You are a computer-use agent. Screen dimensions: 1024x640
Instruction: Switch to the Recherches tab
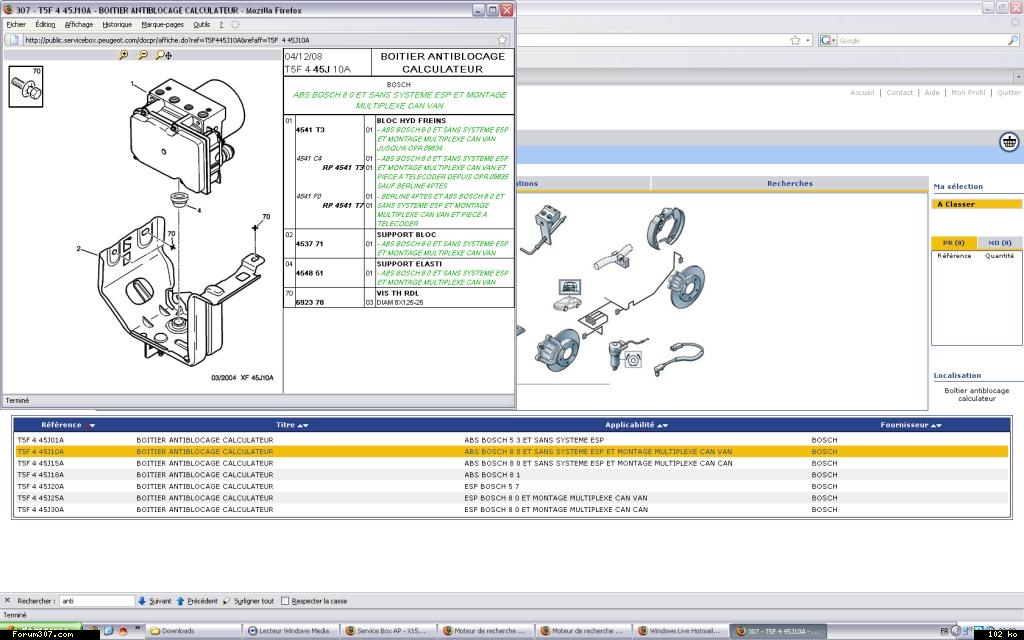[x=790, y=184]
